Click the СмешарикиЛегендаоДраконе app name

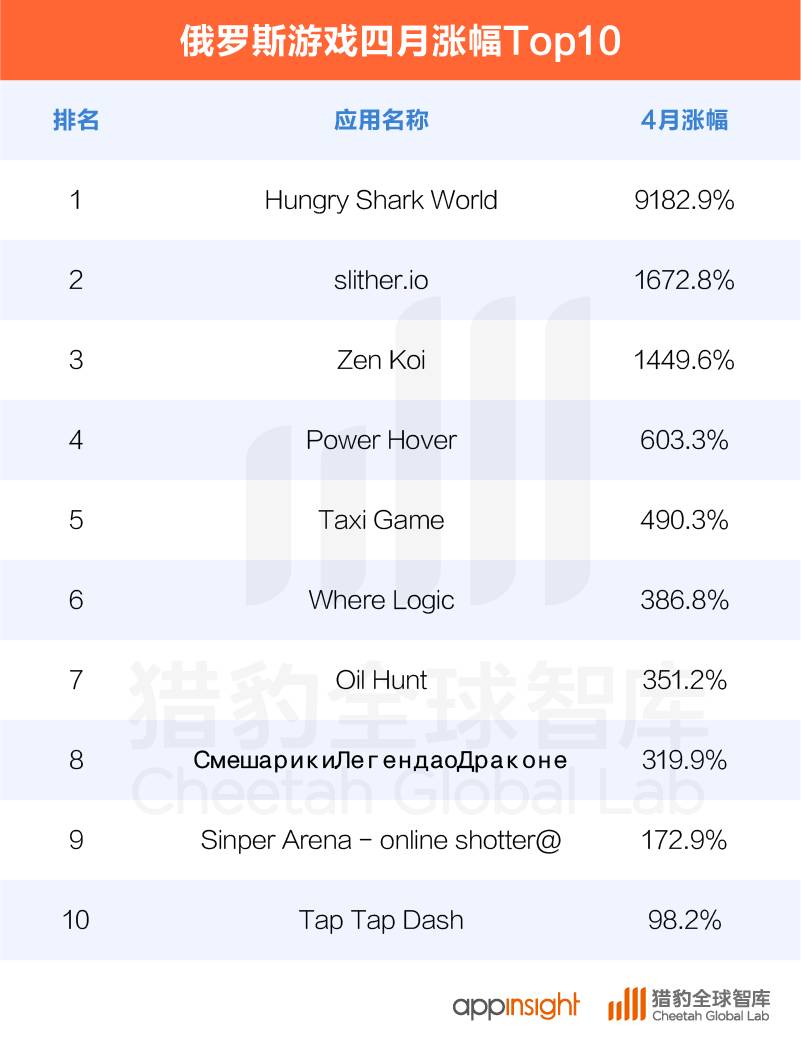click(x=381, y=760)
